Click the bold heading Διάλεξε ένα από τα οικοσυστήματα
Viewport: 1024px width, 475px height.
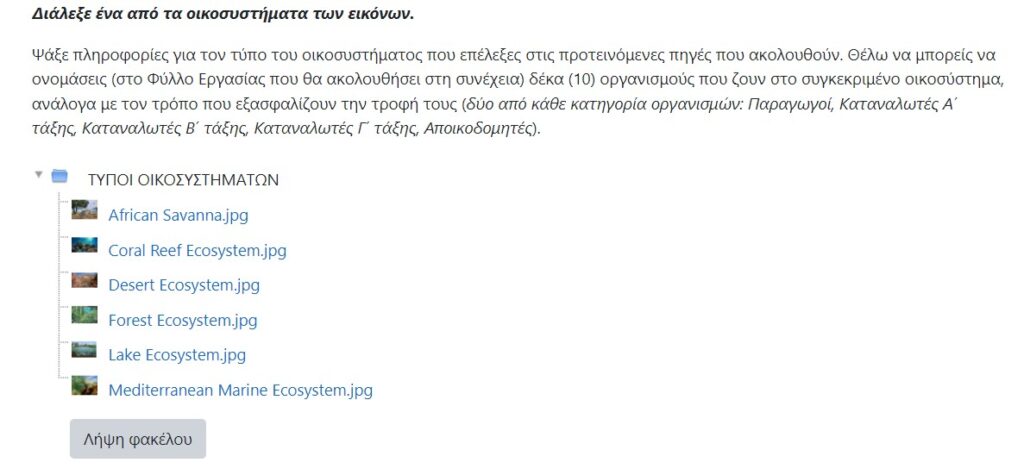click(222, 16)
